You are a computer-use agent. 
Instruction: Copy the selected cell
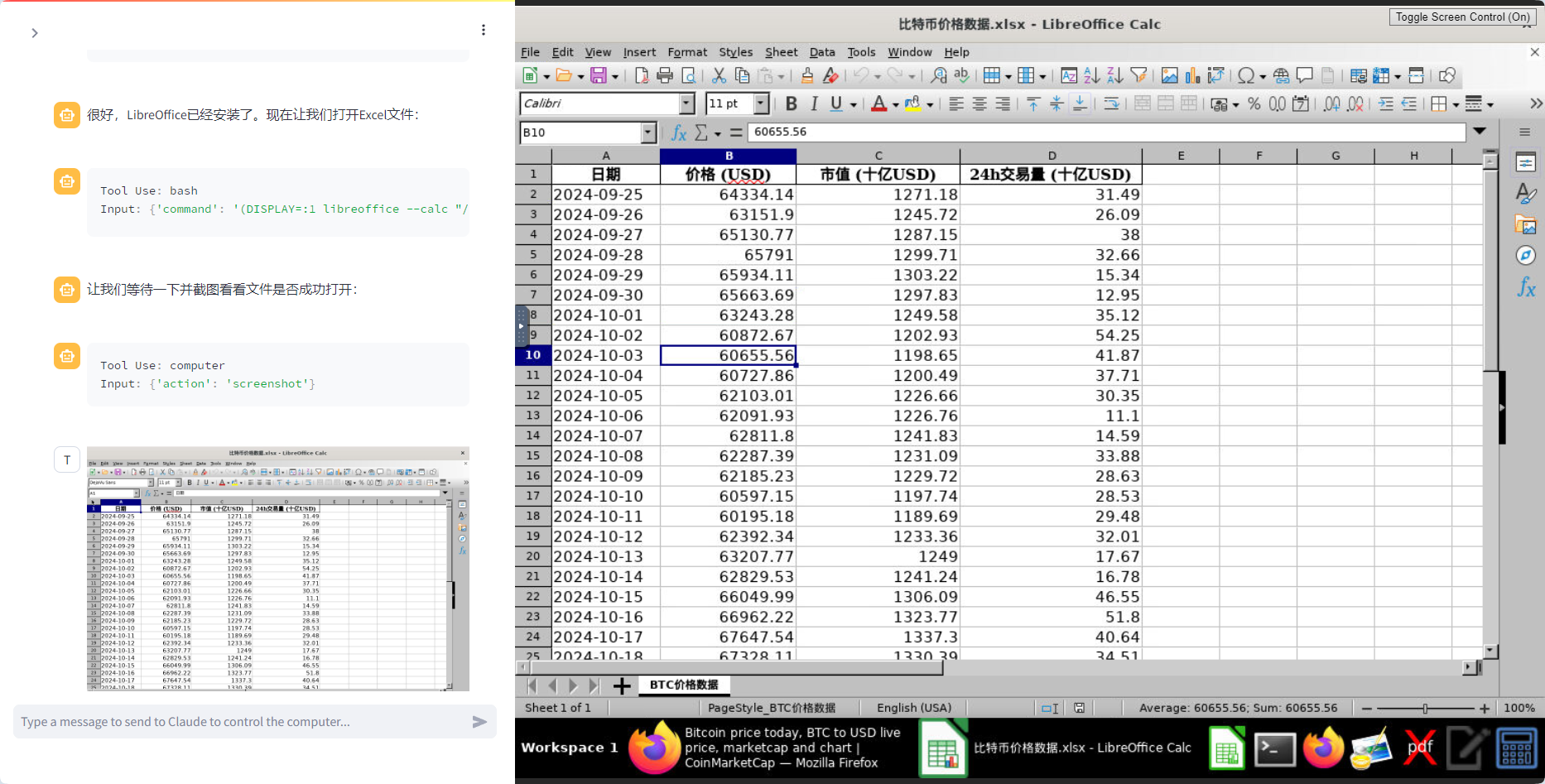(x=742, y=76)
